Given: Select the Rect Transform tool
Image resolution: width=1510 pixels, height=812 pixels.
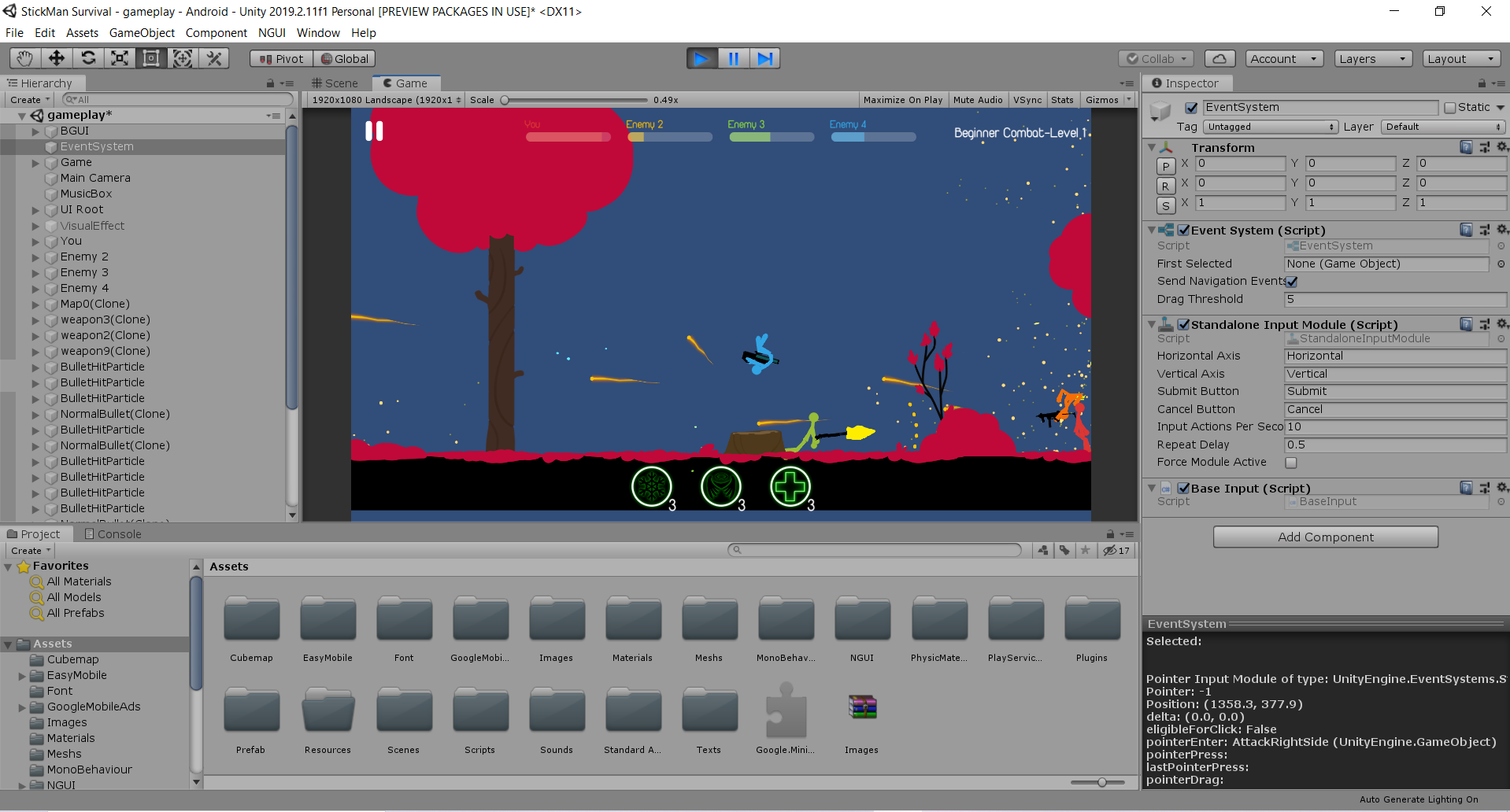Looking at the screenshot, I should (x=151, y=58).
